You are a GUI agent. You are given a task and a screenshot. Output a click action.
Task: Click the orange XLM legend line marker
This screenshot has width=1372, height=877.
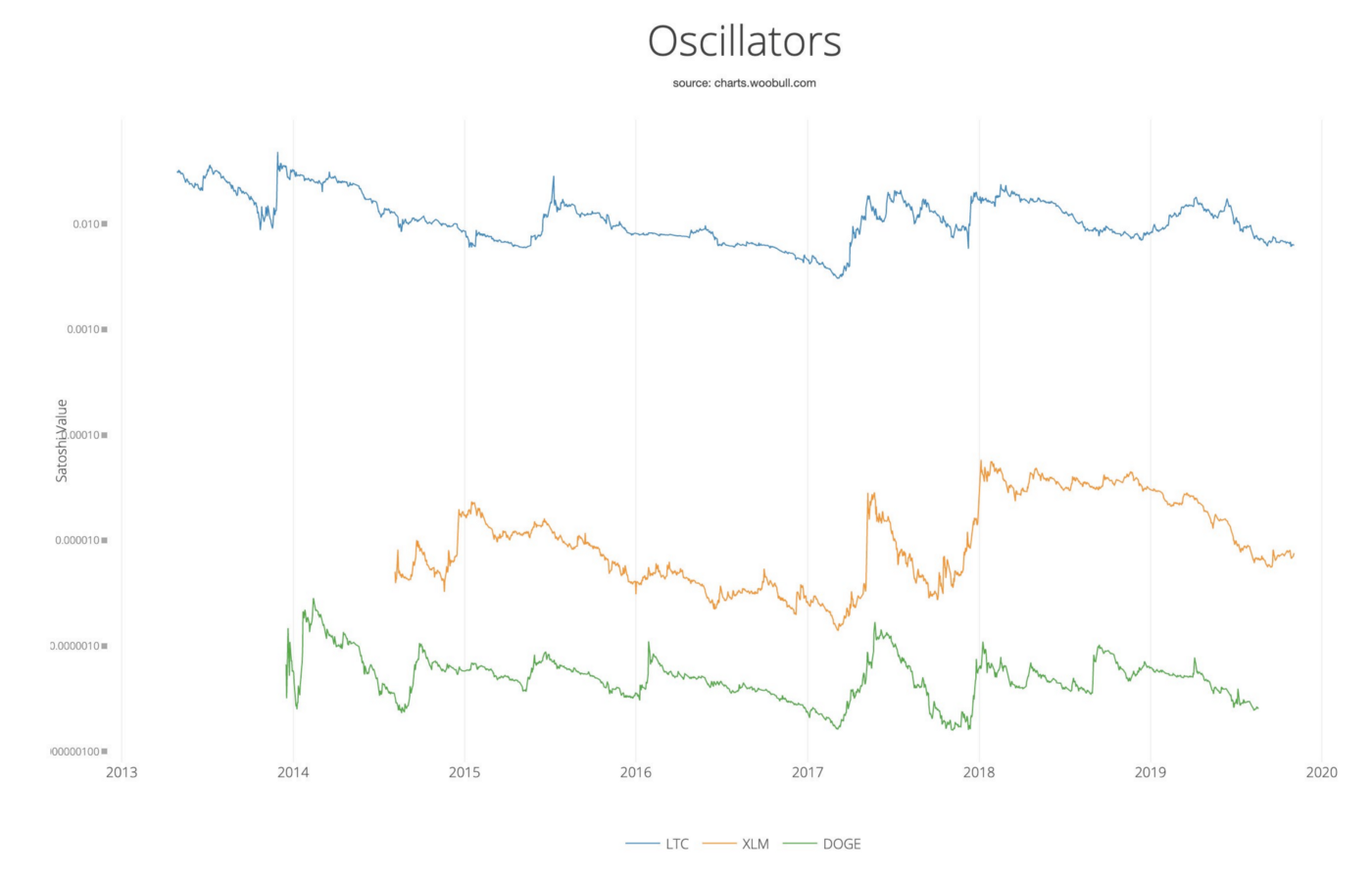[x=718, y=844]
